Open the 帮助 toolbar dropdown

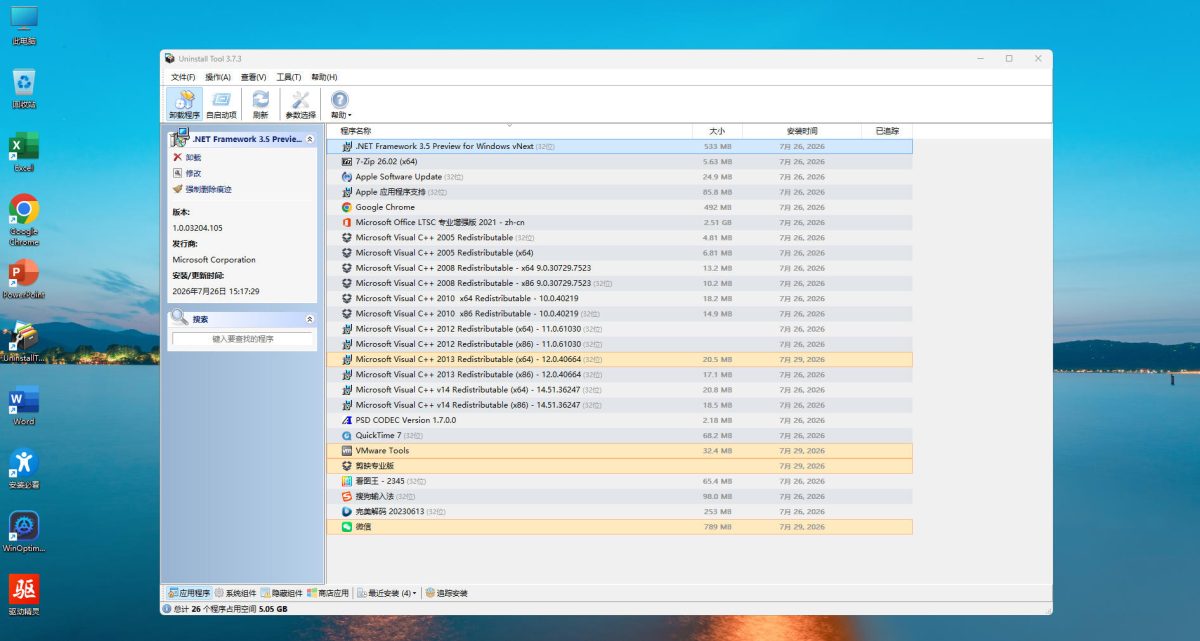point(340,104)
